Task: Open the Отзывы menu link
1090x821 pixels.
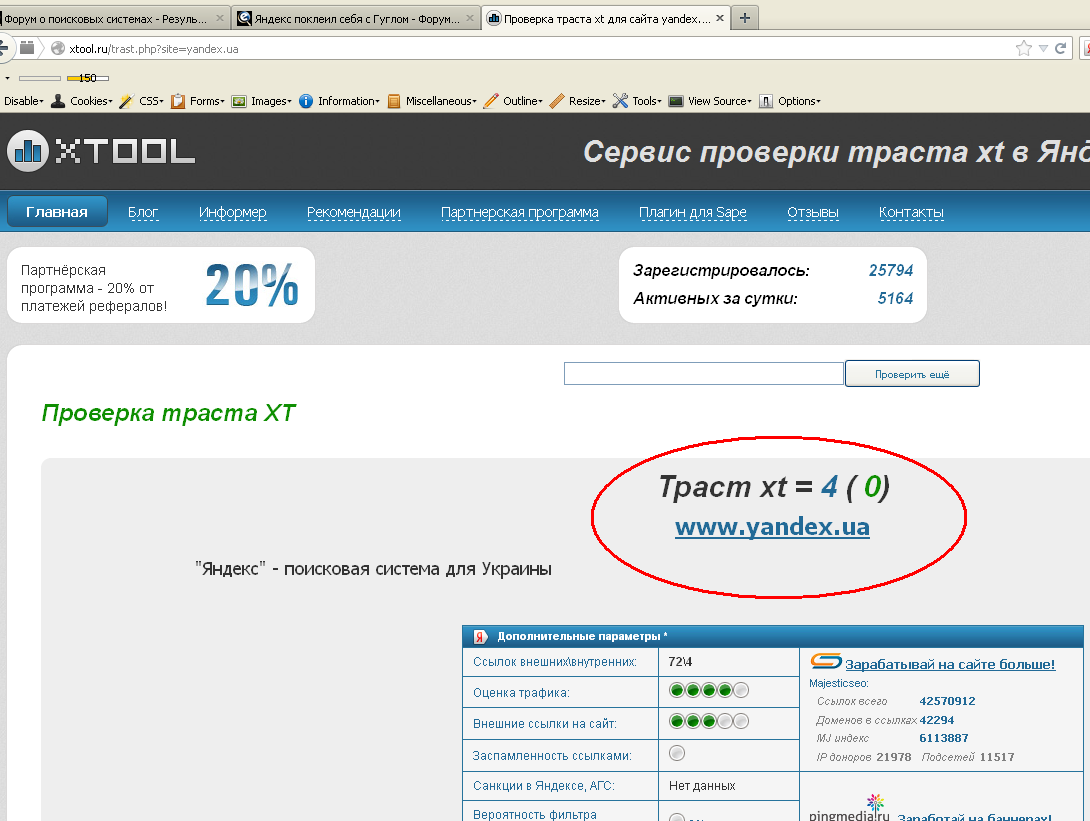Action: [x=813, y=212]
